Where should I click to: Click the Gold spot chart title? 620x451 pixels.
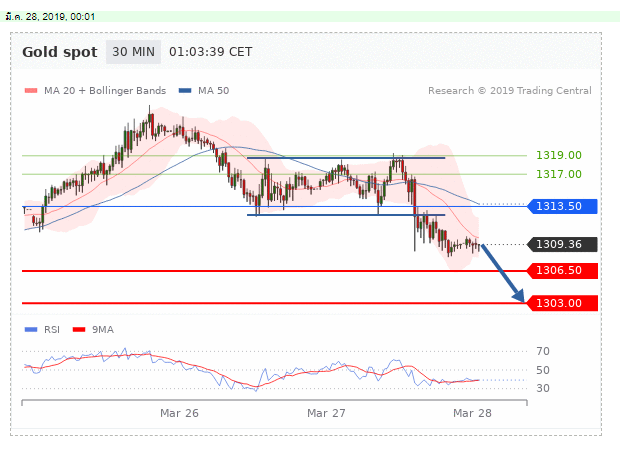click(x=60, y=52)
